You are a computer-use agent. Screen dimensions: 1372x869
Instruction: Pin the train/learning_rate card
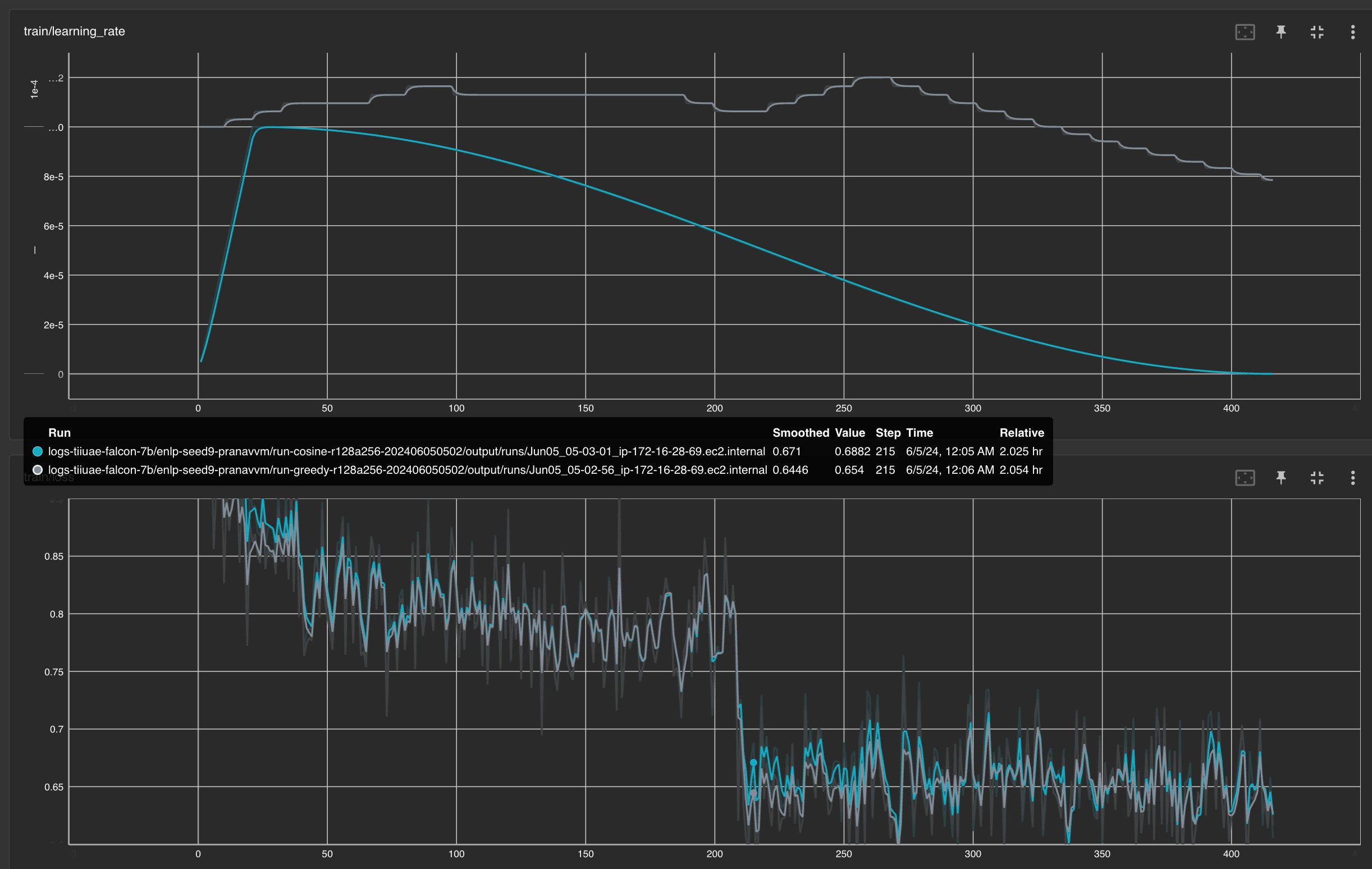(1281, 32)
